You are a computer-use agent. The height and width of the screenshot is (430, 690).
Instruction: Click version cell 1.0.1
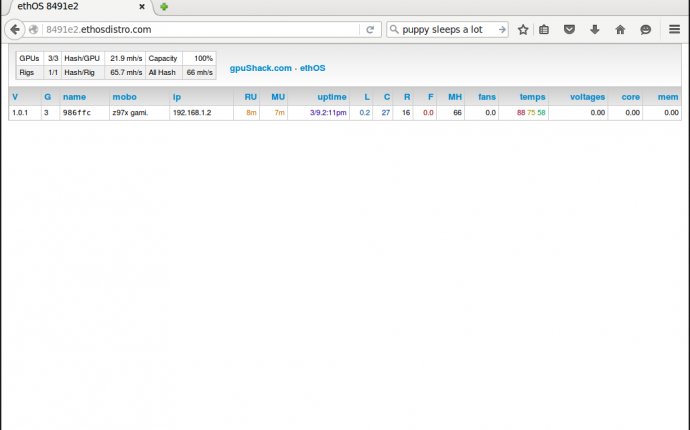coord(20,113)
